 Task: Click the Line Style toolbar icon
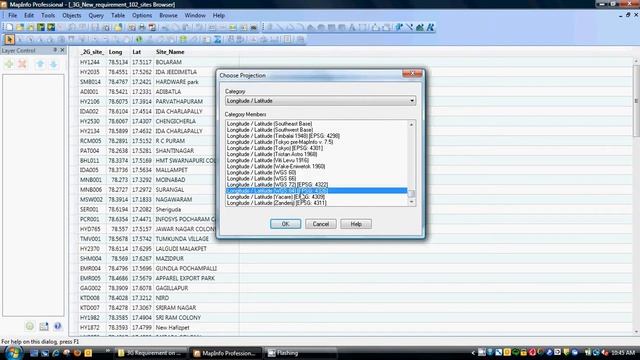tap(409, 27)
